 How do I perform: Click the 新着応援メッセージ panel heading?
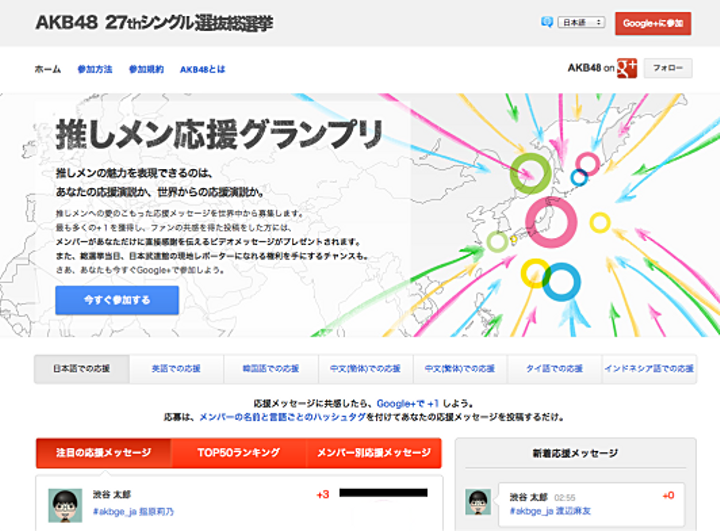point(575,453)
